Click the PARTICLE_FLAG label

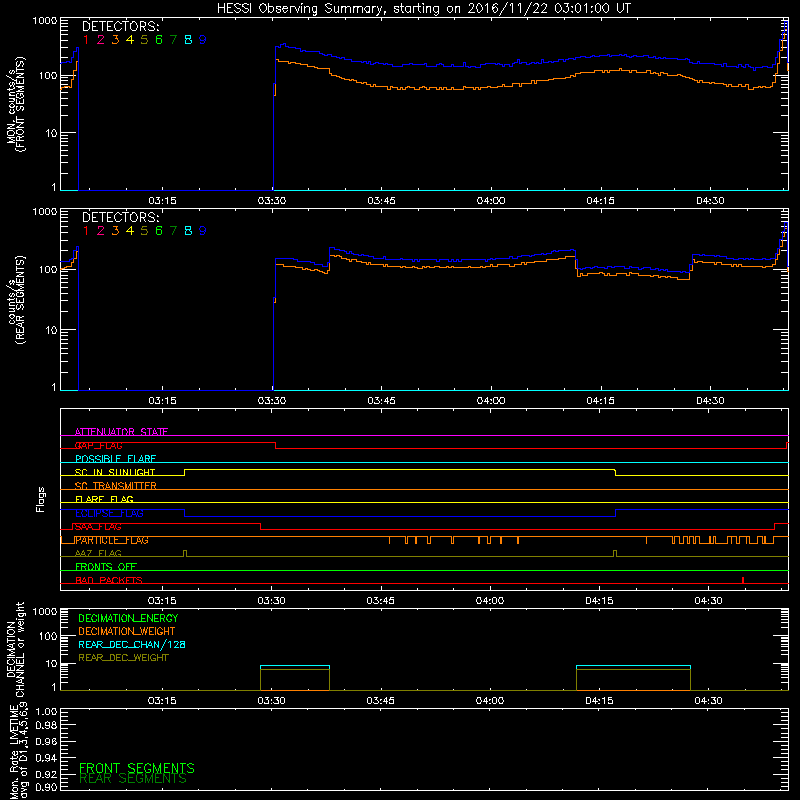112,540
